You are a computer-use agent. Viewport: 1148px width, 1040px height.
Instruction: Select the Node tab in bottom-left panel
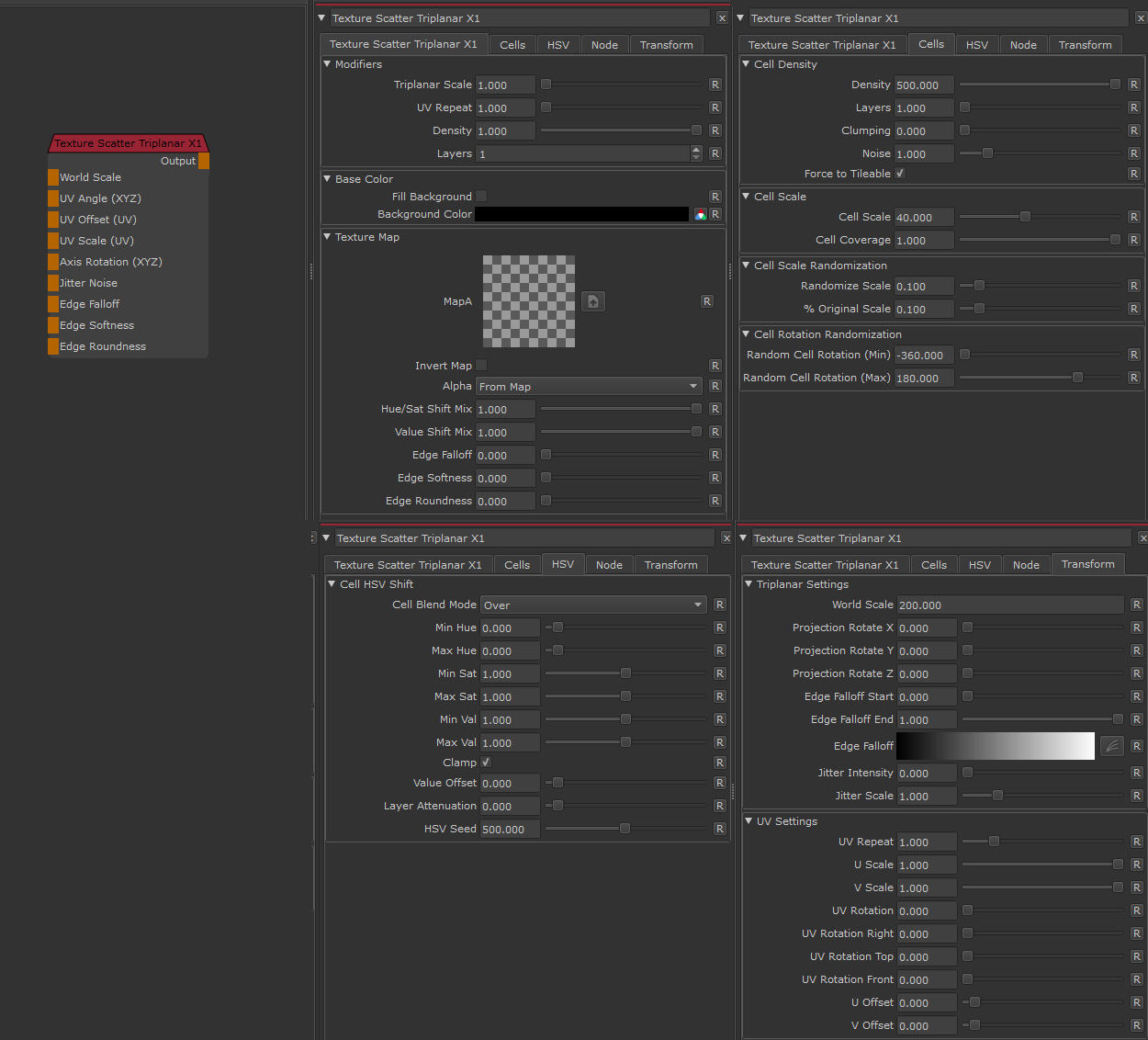coord(609,565)
